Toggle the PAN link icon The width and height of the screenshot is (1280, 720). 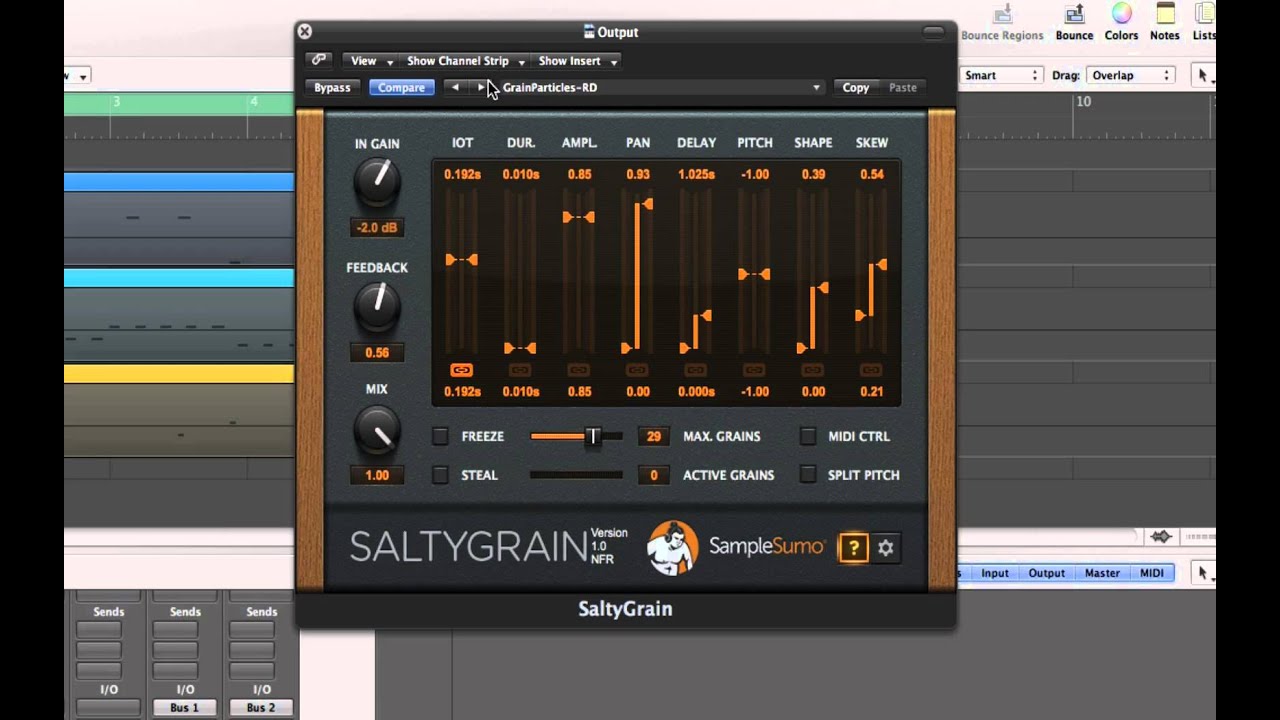637,370
